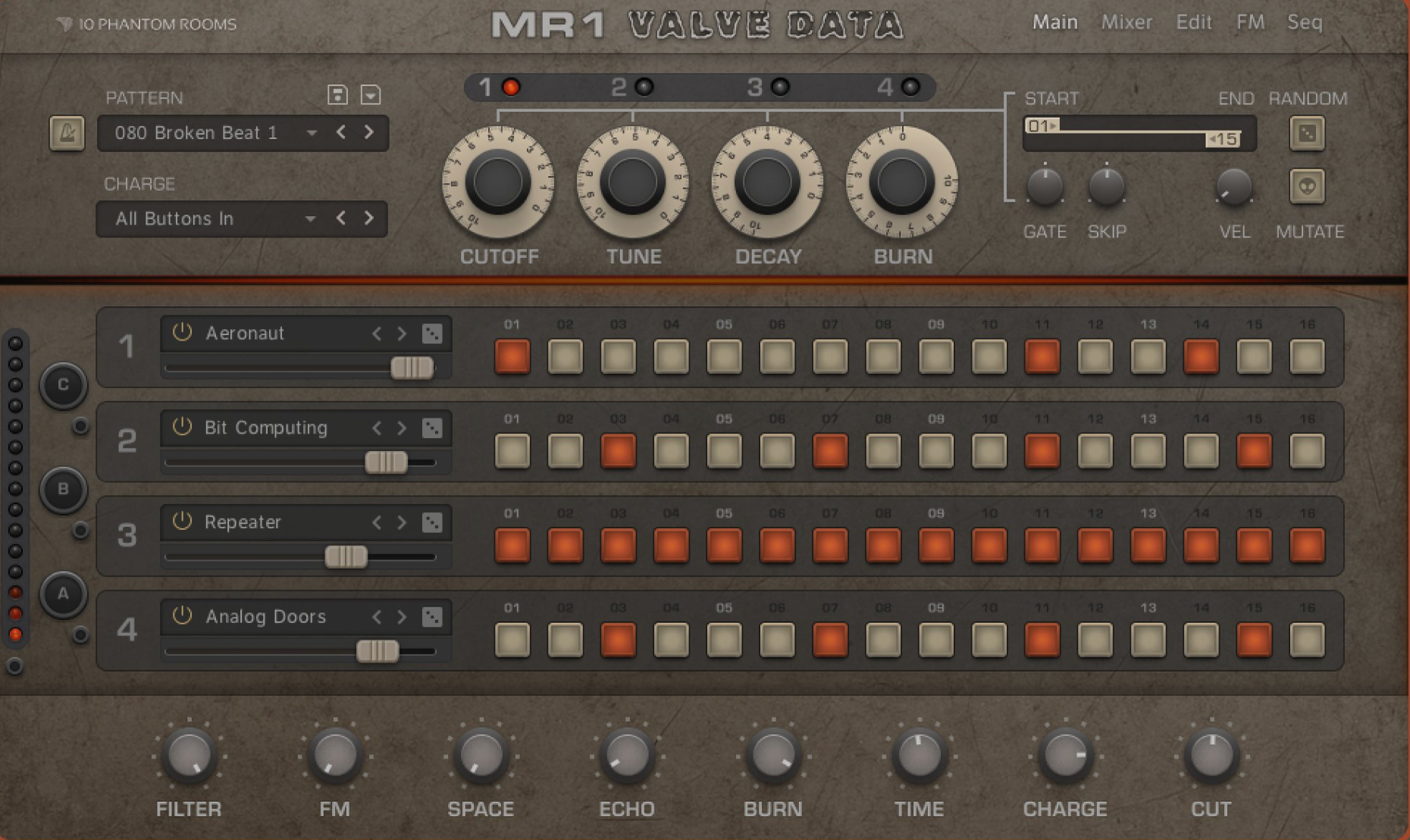
Task: Toggle step 07 on Bit Computing track
Action: [x=830, y=451]
